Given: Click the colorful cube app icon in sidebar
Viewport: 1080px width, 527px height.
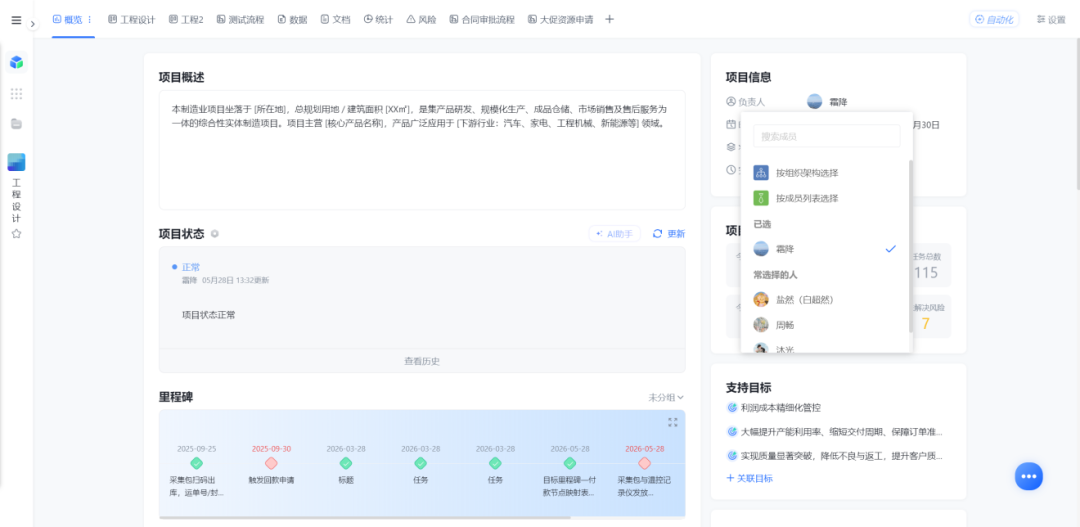Looking at the screenshot, I should (x=17, y=63).
